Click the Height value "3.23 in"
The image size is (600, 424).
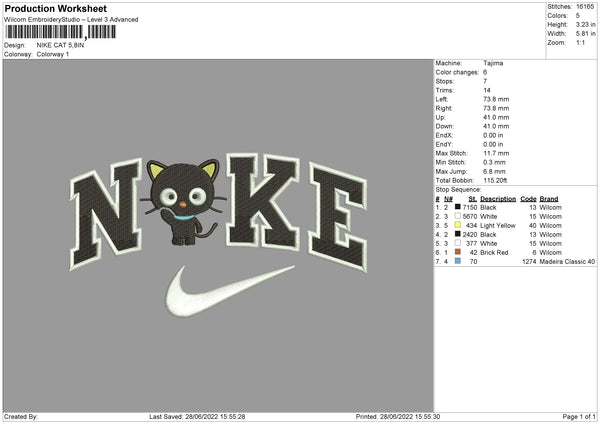(x=585, y=24)
